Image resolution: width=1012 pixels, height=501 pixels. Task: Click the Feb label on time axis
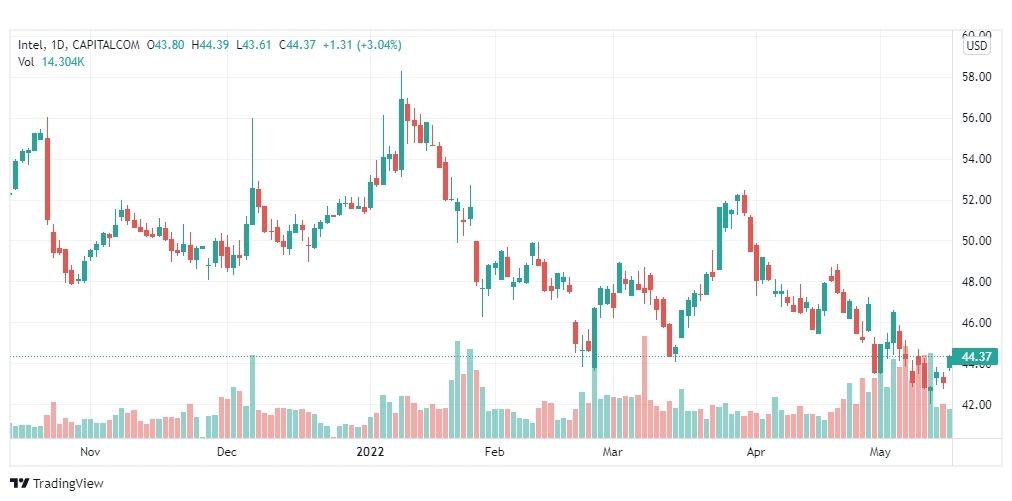494,452
